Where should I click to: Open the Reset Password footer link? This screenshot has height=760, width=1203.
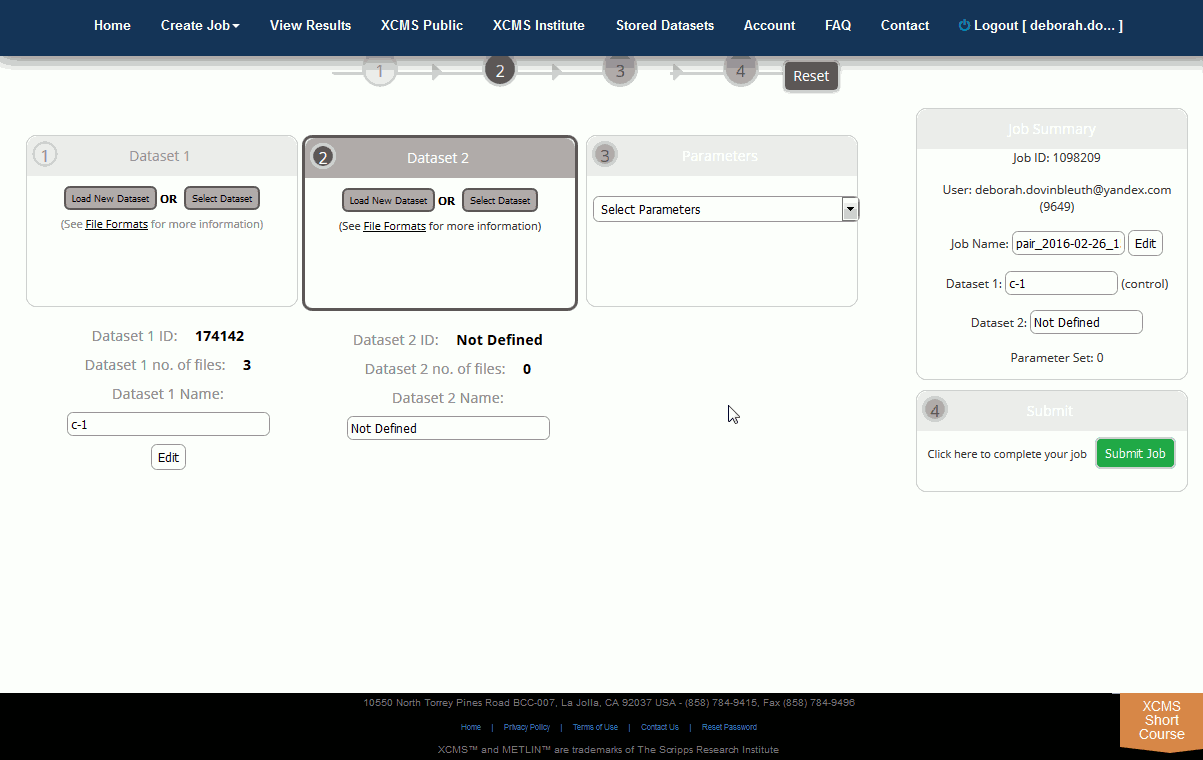click(729, 727)
